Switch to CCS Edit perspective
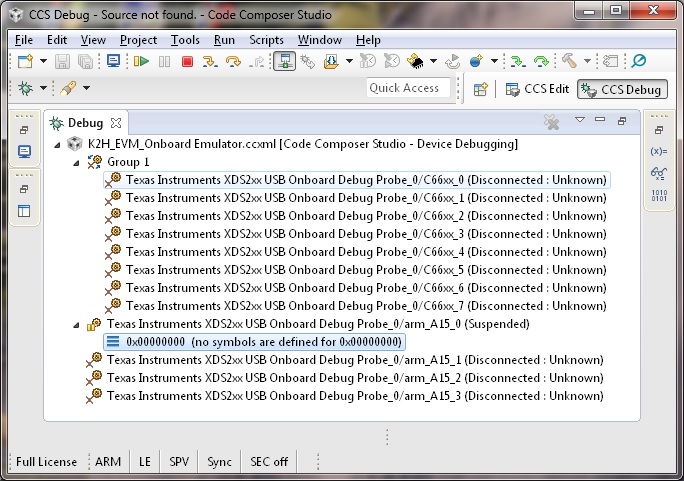684x481 pixels. tap(537, 89)
